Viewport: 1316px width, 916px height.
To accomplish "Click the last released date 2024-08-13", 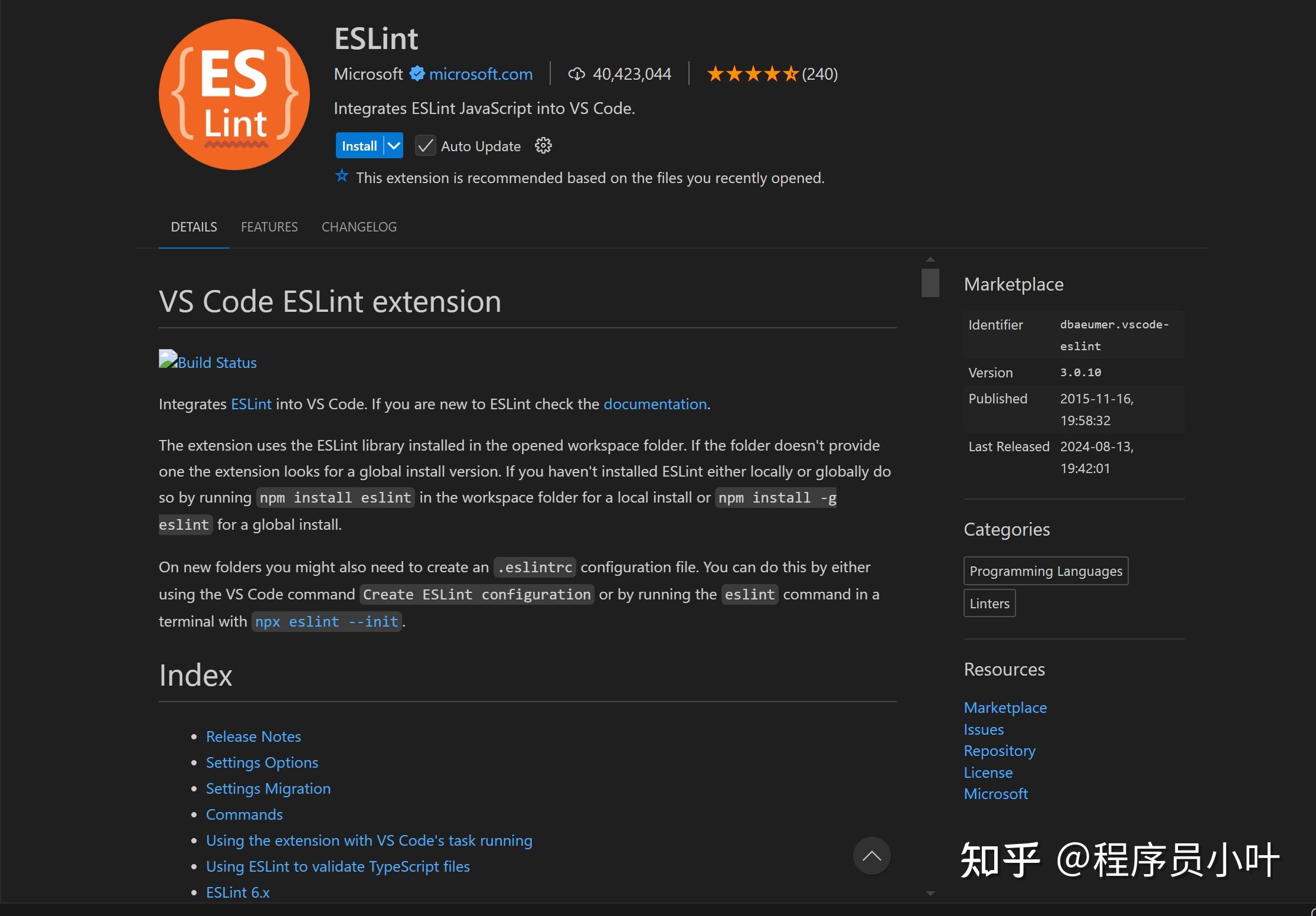I will click(1096, 457).
